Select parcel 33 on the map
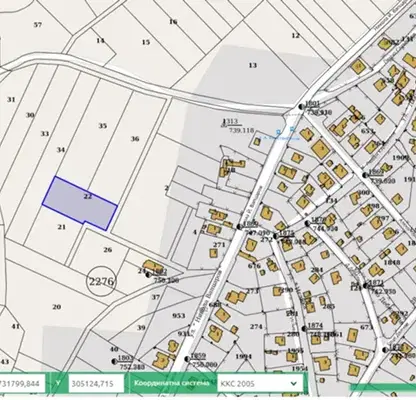 click(x=45, y=134)
